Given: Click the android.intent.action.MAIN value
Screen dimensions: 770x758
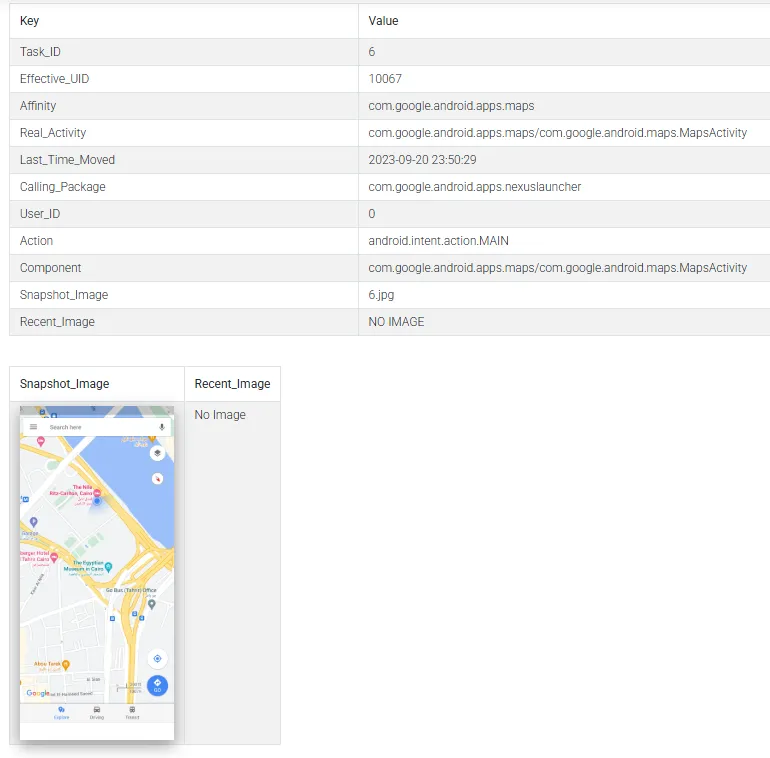Looking at the screenshot, I should [x=439, y=241].
